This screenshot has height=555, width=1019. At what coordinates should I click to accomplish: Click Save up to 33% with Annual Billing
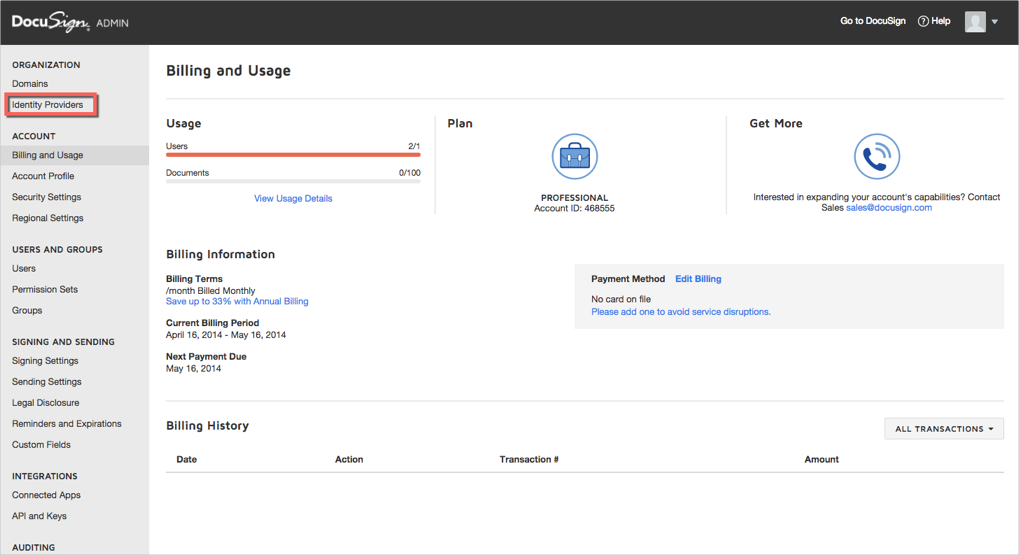tap(237, 301)
